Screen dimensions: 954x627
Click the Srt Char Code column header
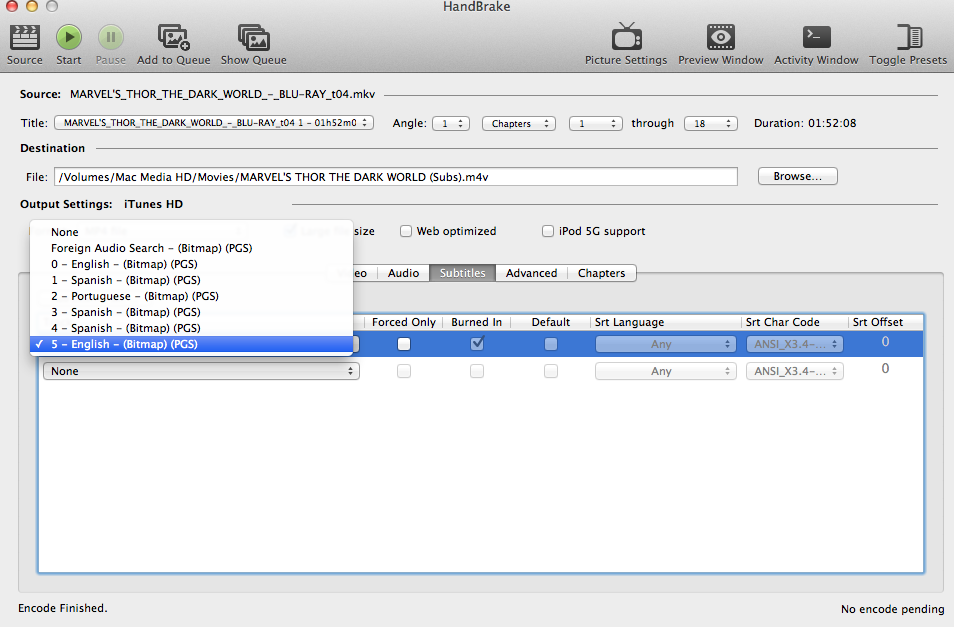[x=795, y=322]
